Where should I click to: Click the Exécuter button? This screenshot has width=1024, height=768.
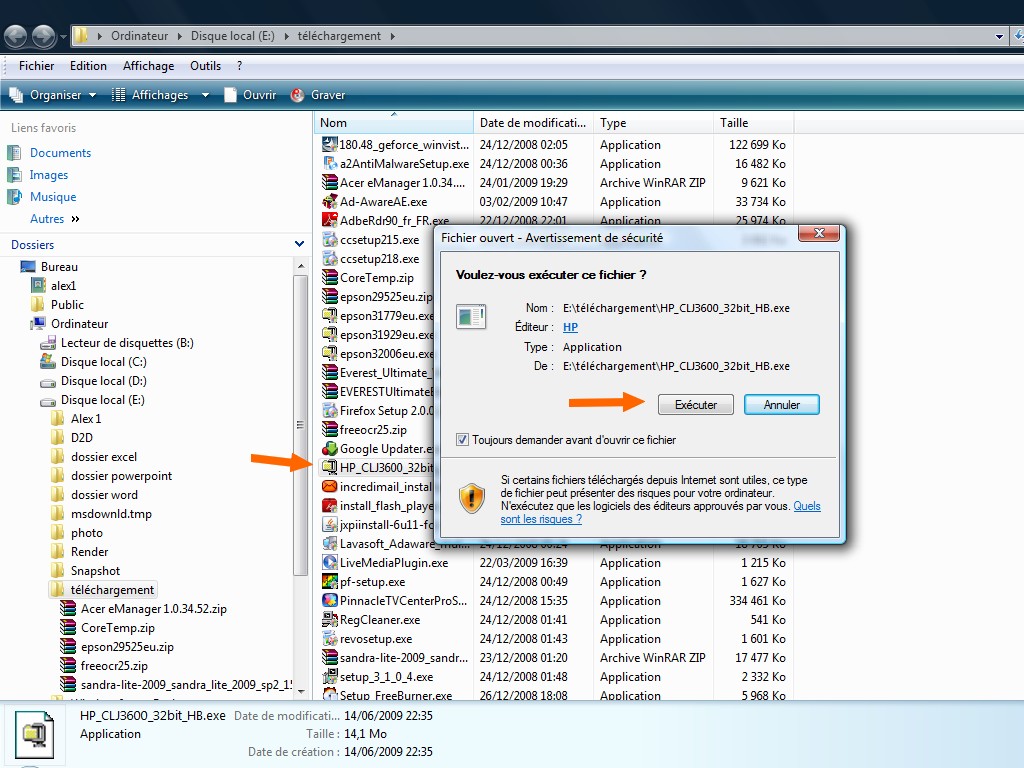coord(696,405)
